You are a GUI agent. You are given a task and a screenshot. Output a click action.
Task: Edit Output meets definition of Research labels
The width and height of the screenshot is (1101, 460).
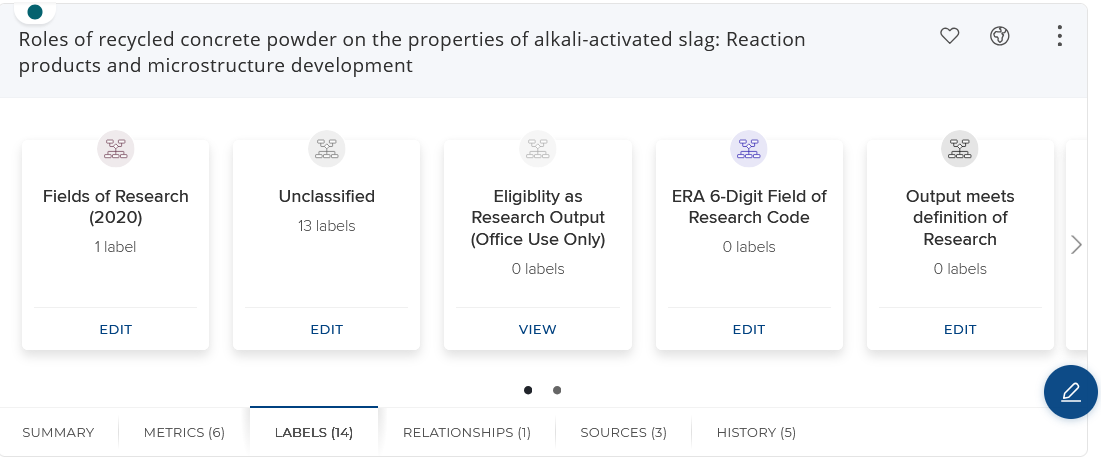(960, 329)
